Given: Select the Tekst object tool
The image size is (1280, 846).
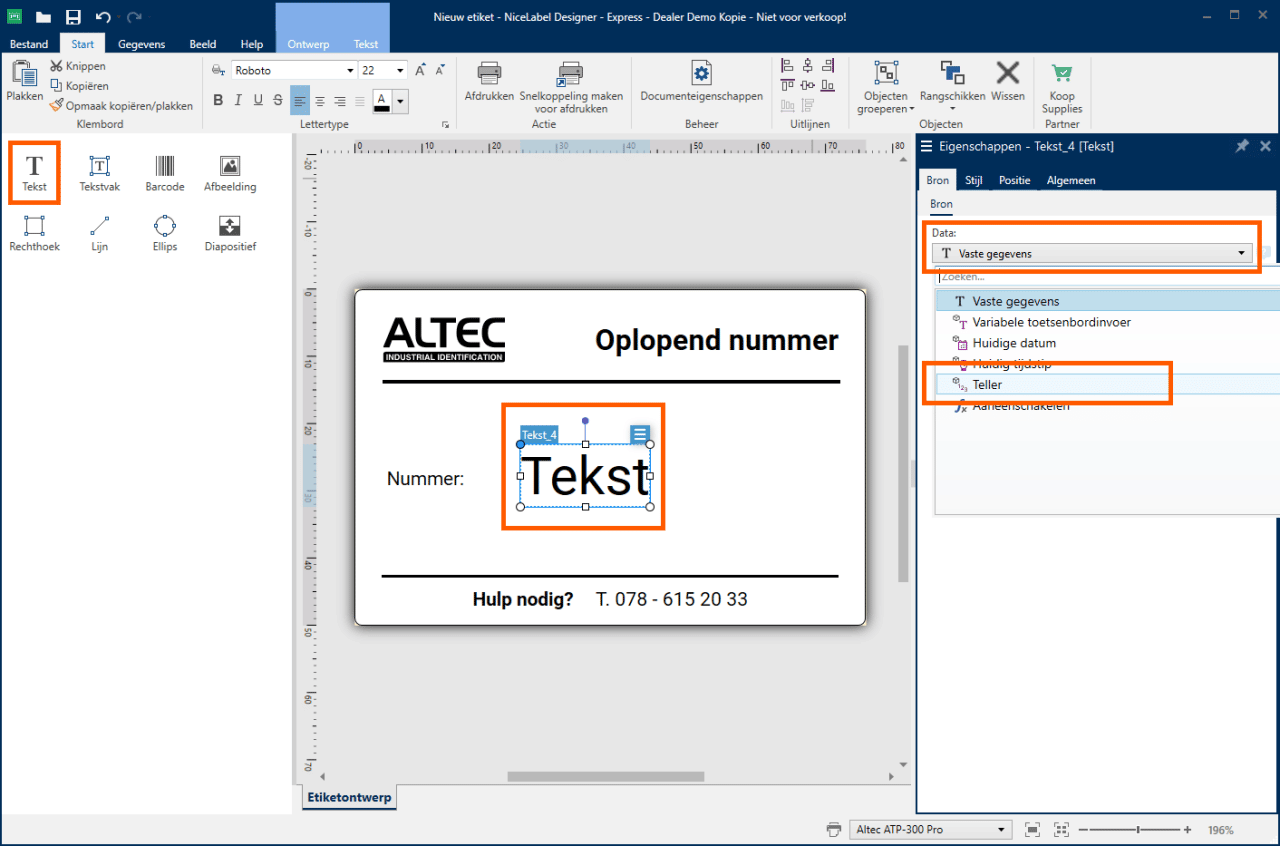Looking at the screenshot, I should point(34,173).
